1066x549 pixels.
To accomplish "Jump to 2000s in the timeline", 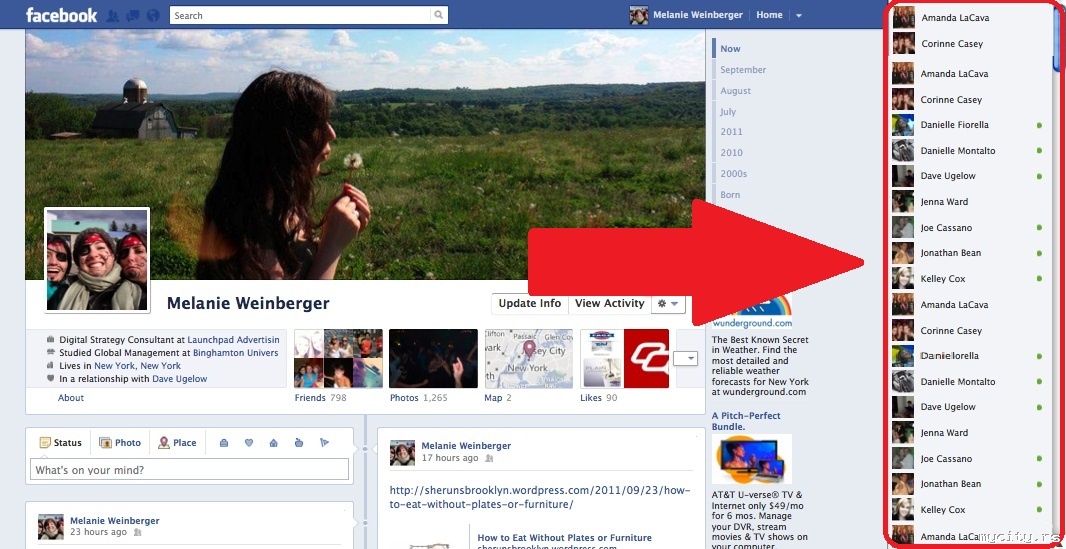I will (x=734, y=174).
